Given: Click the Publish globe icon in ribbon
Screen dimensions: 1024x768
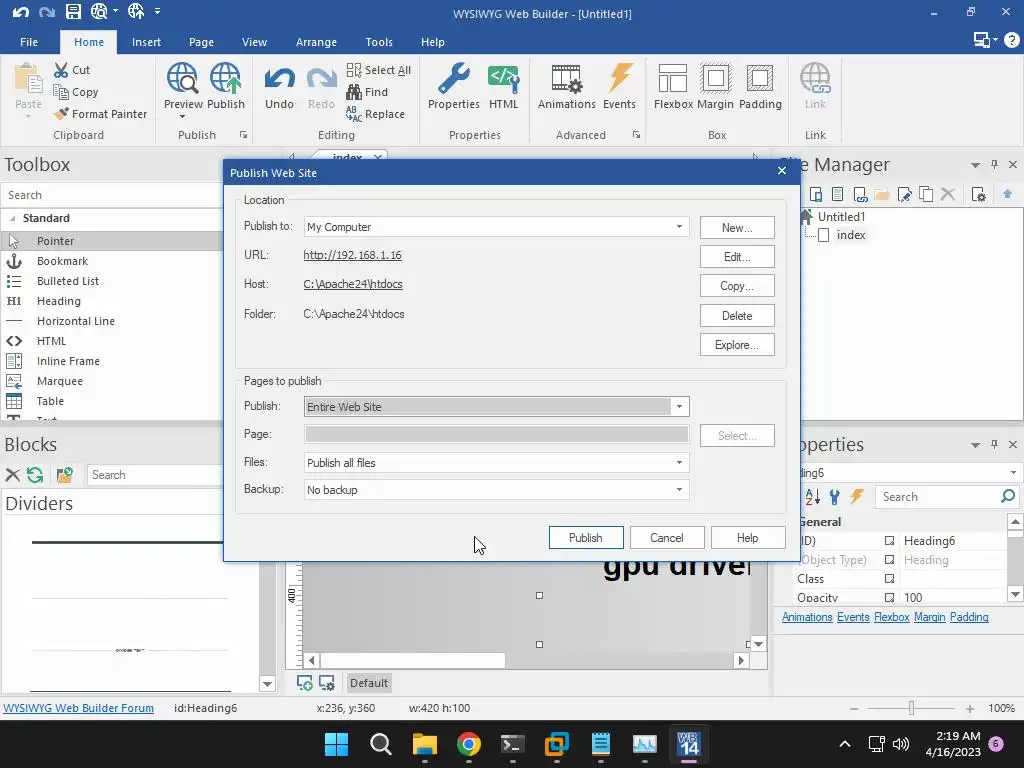Looking at the screenshot, I should coord(225,78).
